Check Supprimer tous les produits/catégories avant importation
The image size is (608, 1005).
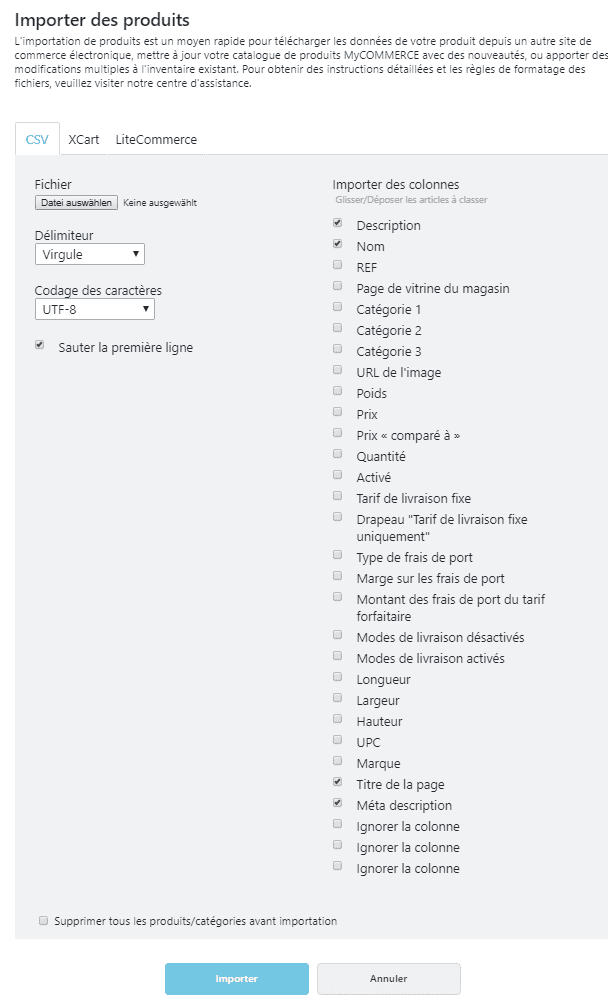click(44, 921)
